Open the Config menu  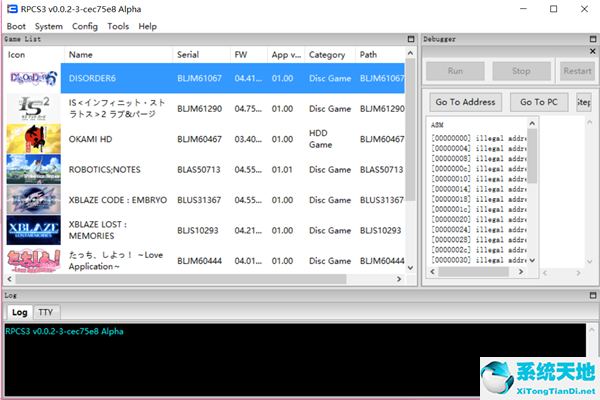tap(85, 26)
